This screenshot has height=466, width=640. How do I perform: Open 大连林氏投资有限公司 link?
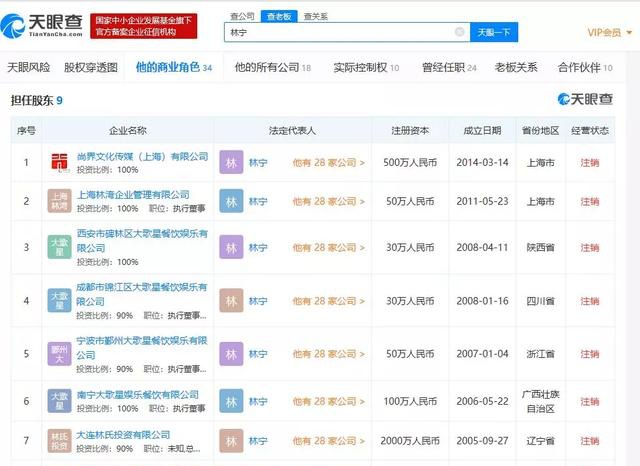click(123, 435)
